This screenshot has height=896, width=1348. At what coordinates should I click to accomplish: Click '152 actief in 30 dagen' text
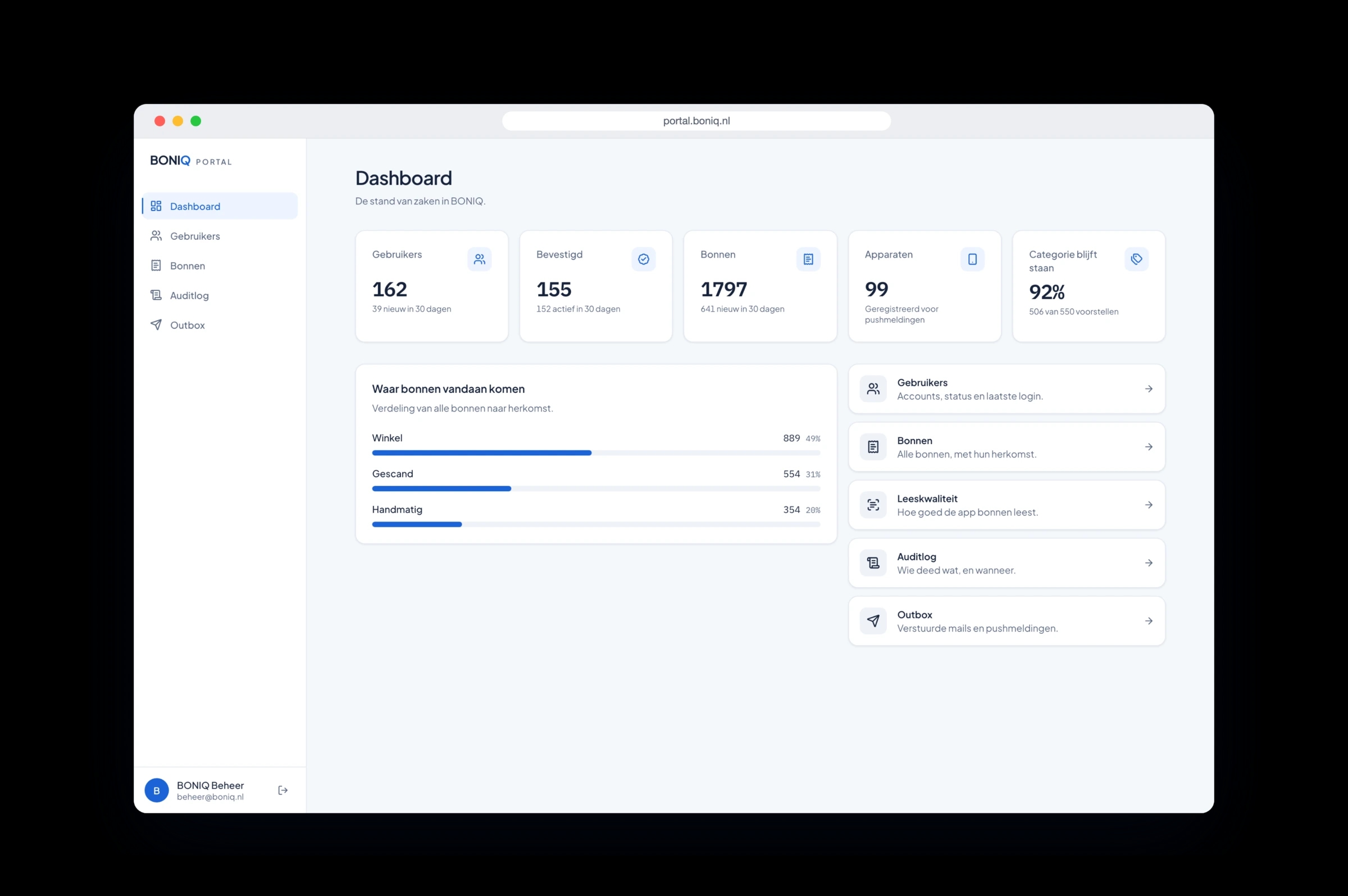(x=578, y=309)
